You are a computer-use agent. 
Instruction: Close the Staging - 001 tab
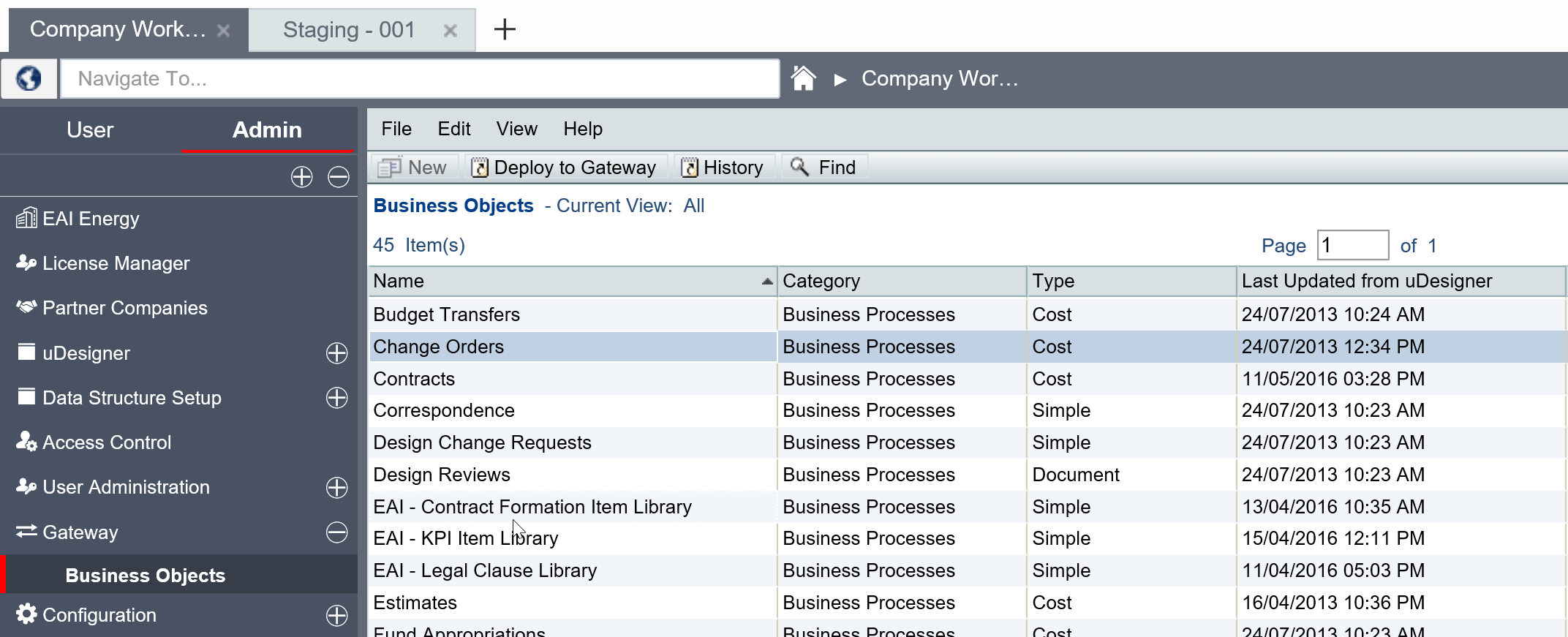point(451,30)
